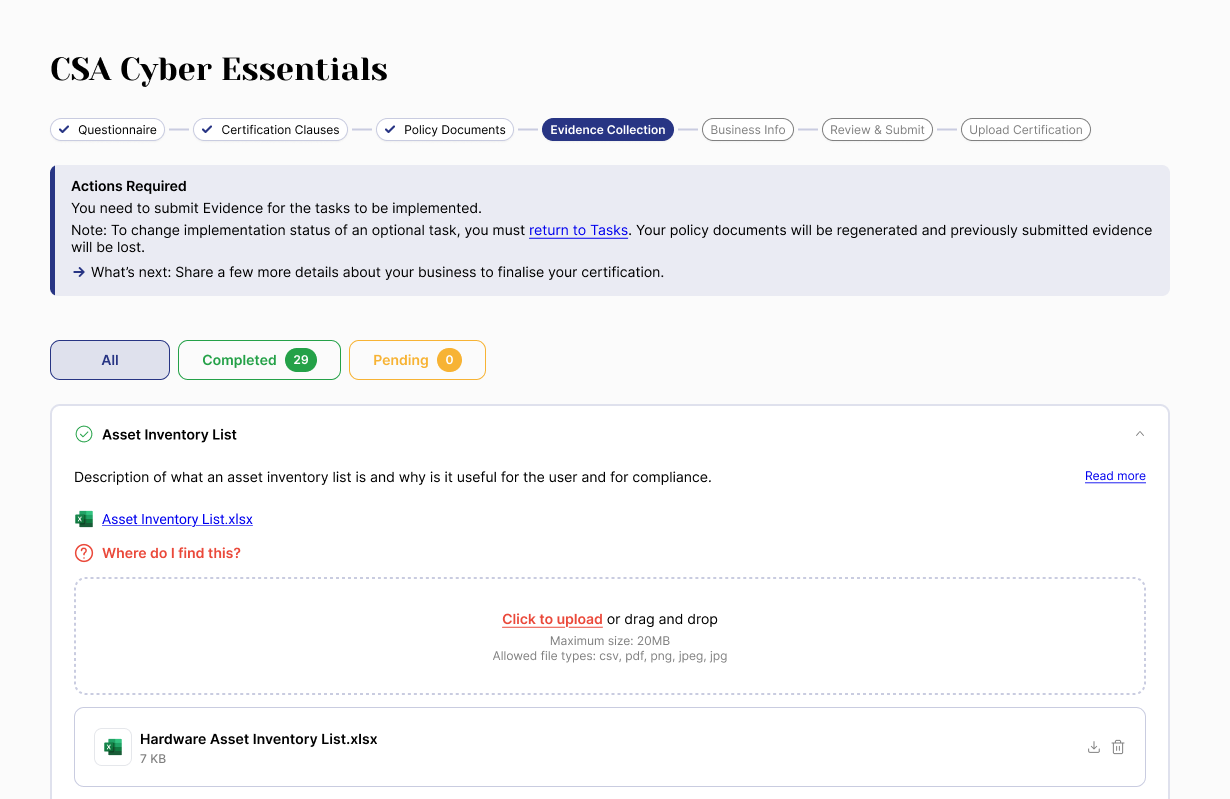Follow the return to Tasks link
Image resolution: width=1230 pixels, height=799 pixels.
tap(578, 230)
